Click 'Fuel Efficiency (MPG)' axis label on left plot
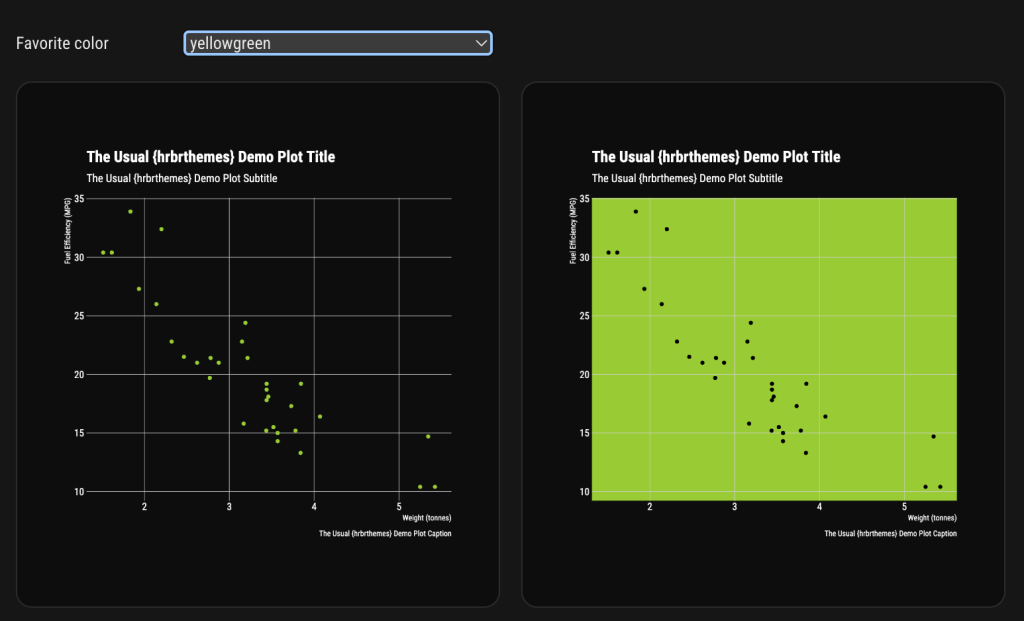Screen dimensions: 1024x621 point(68,231)
